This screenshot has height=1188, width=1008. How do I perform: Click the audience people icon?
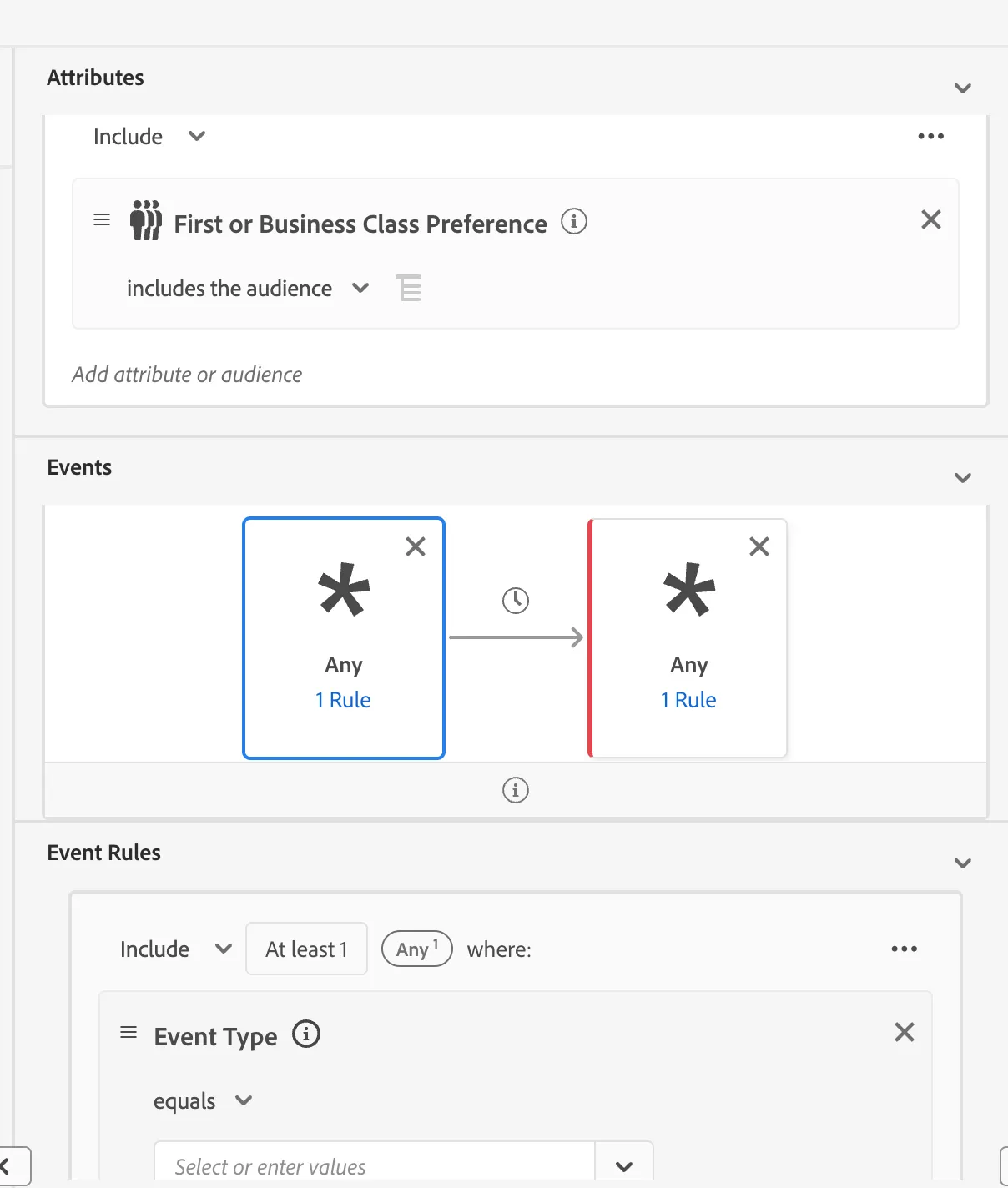coord(145,220)
